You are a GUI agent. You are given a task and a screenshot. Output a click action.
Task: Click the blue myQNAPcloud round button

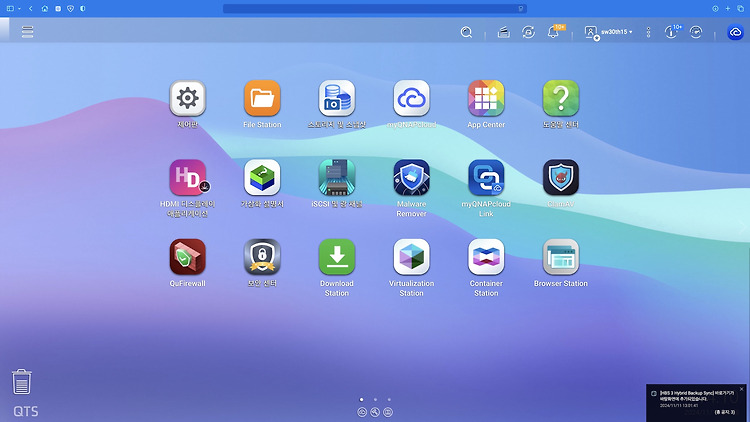coord(735,32)
